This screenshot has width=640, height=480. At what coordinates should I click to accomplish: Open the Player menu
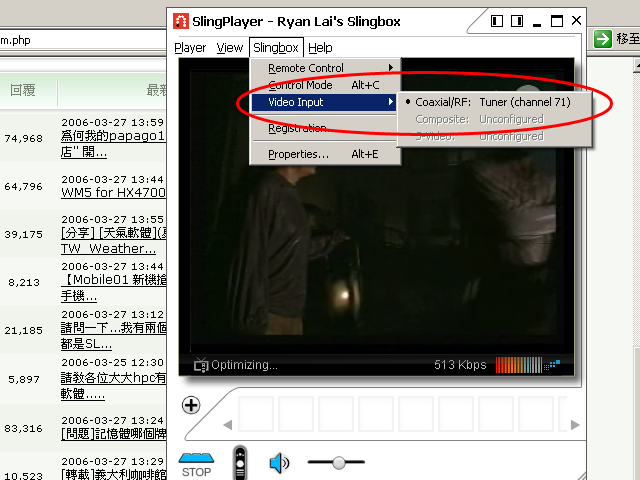click(x=190, y=48)
